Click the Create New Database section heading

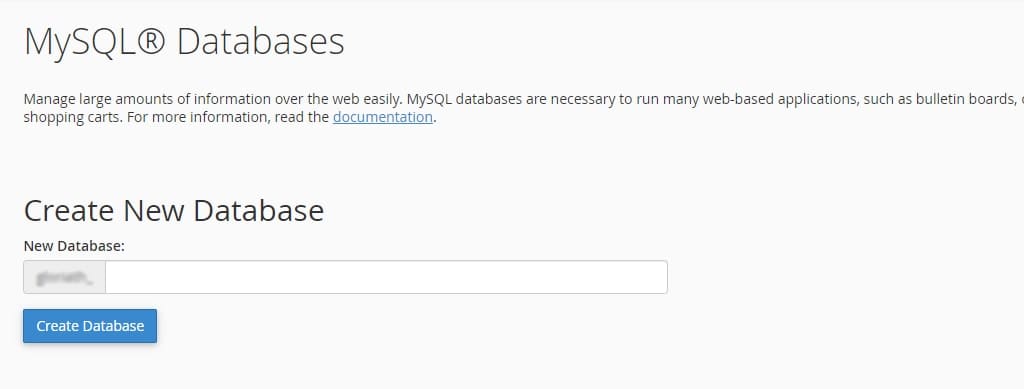[x=174, y=211]
